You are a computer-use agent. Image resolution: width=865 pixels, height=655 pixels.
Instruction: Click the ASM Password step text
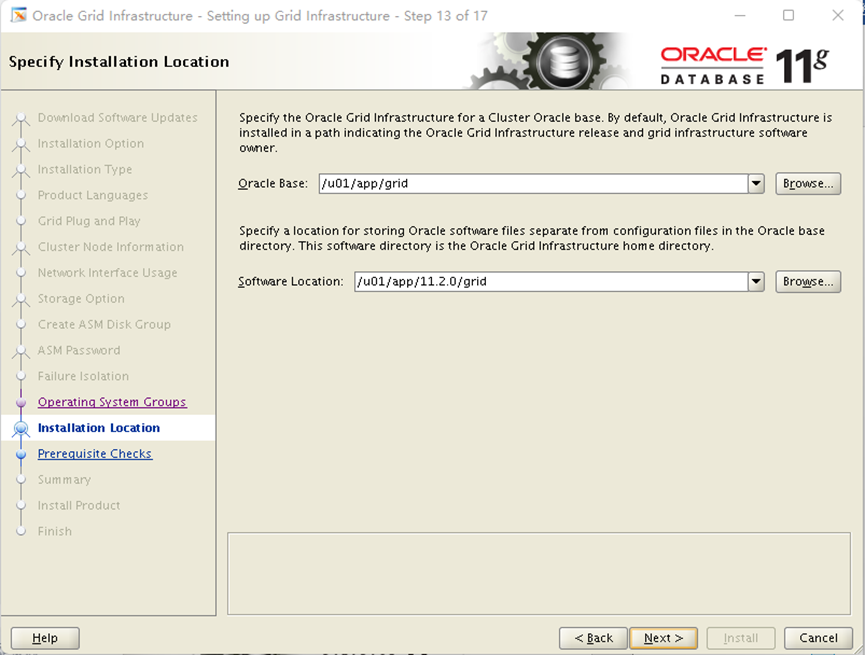[x=79, y=350]
